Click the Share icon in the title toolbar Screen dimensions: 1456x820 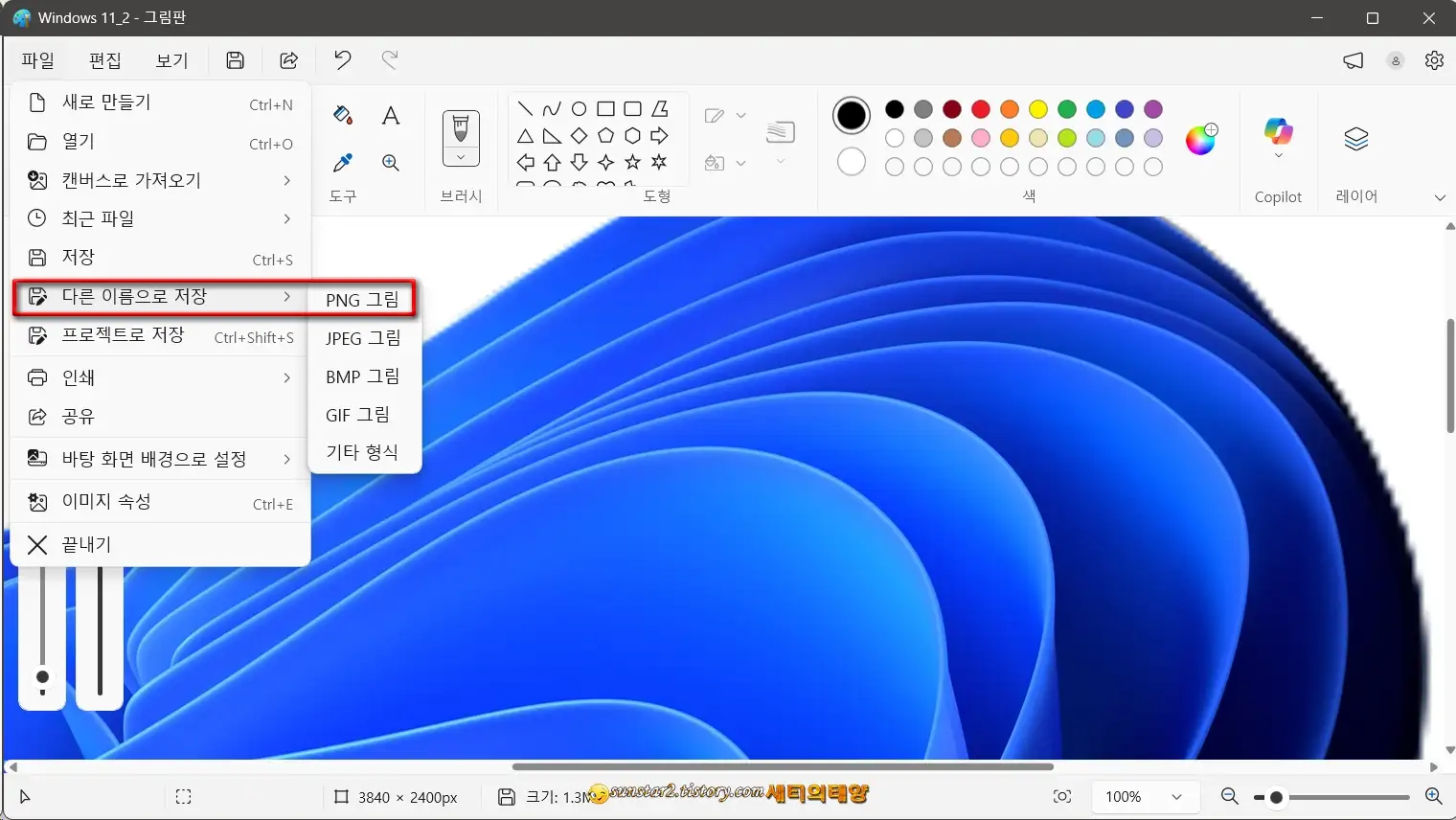click(288, 60)
